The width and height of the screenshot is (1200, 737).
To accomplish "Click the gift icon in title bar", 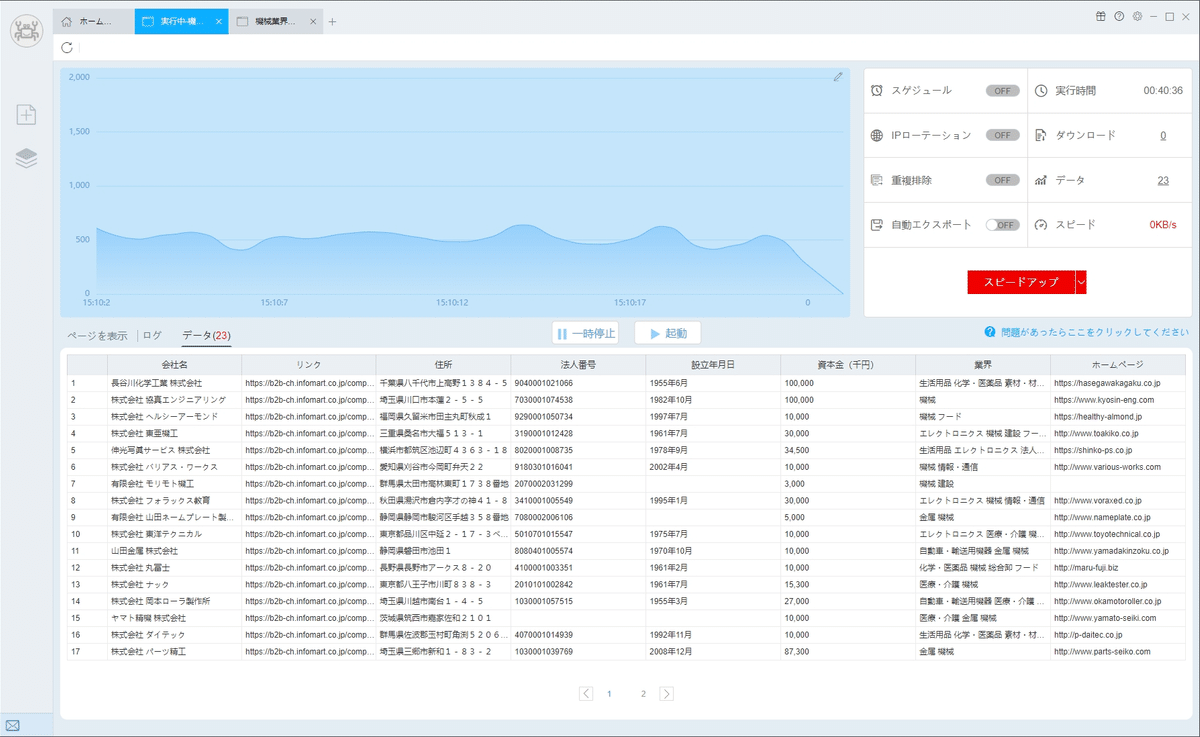I will tap(1100, 16).
